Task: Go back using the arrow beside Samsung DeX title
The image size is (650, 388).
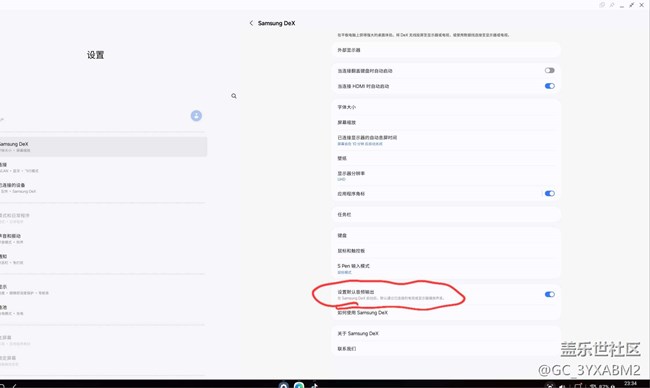Action: tap(251, 23)
